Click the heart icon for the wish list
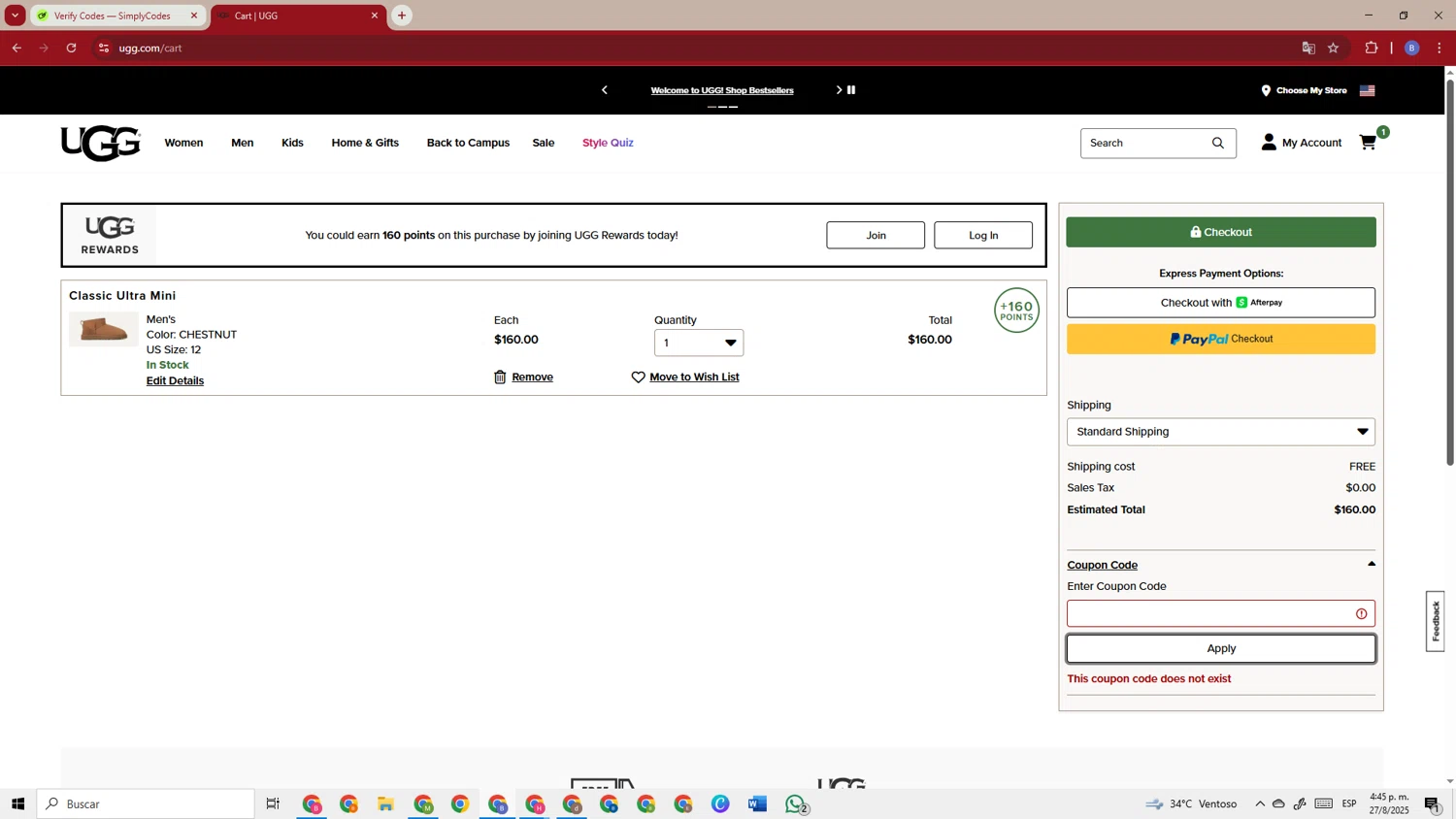Image resolution: width=1456 pixels, height=819 pixels. click(x=638, y=377)
